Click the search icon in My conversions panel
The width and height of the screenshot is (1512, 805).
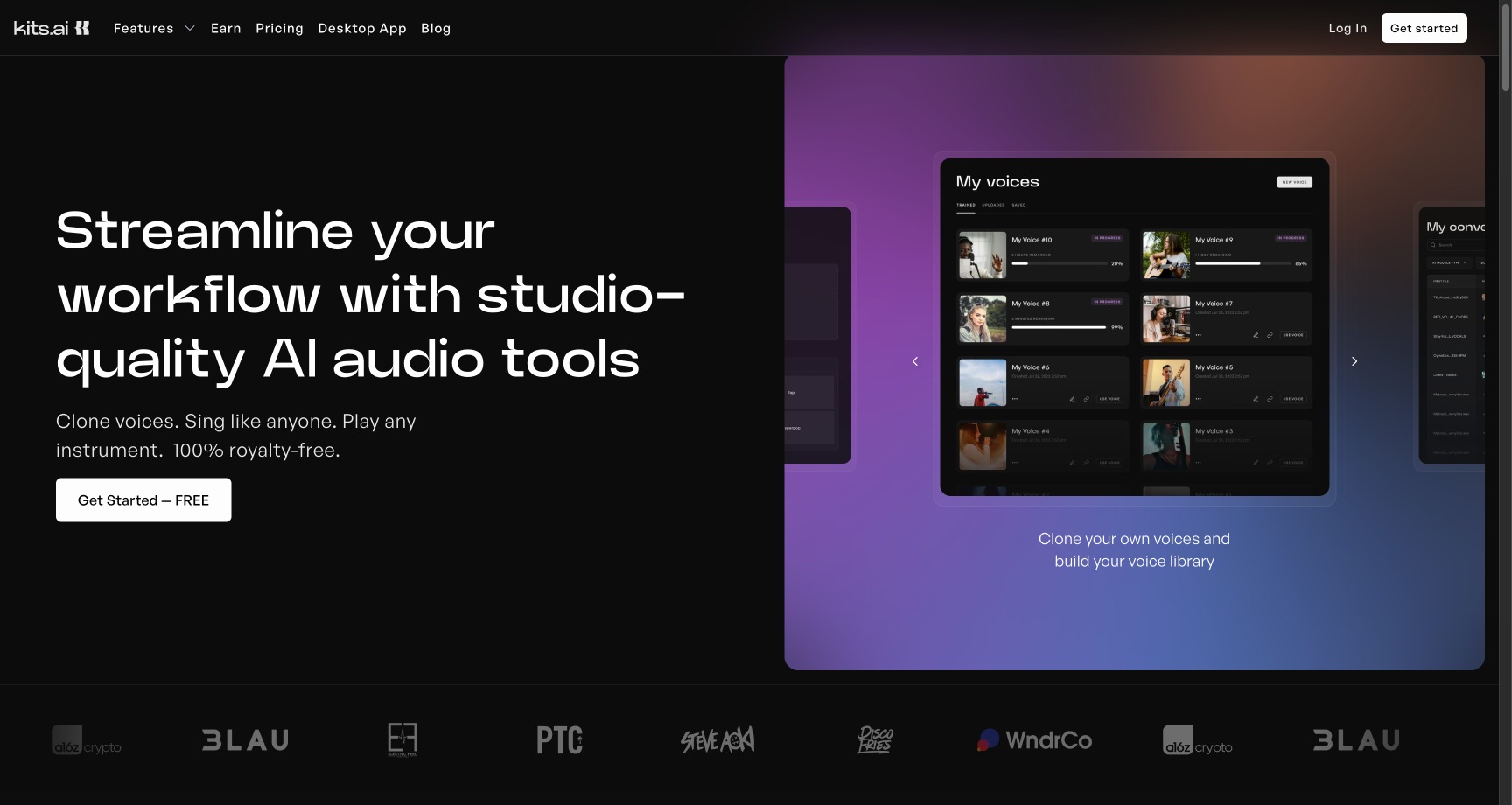tap(1433, 245)
